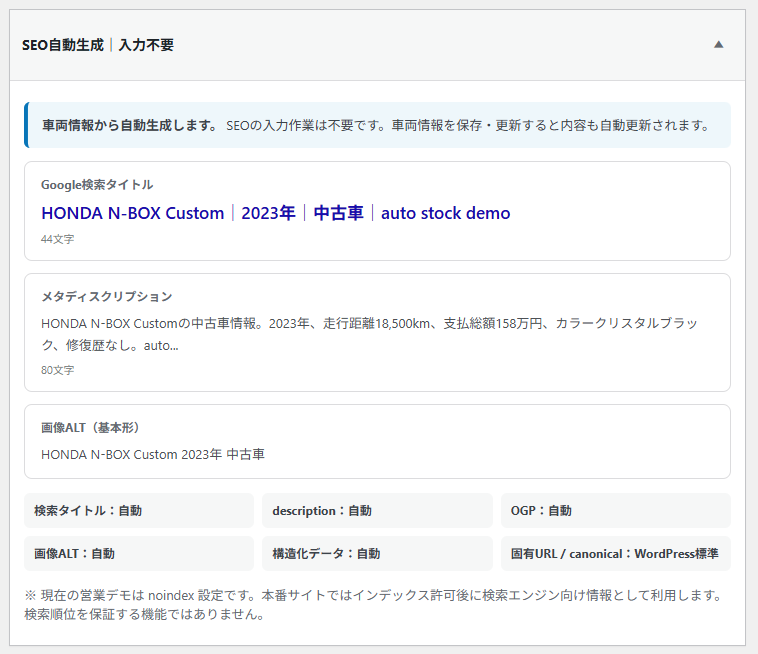
Task: Collapse the SEO自動生成 panel using the arrow
Action: [x=718, y=45]
